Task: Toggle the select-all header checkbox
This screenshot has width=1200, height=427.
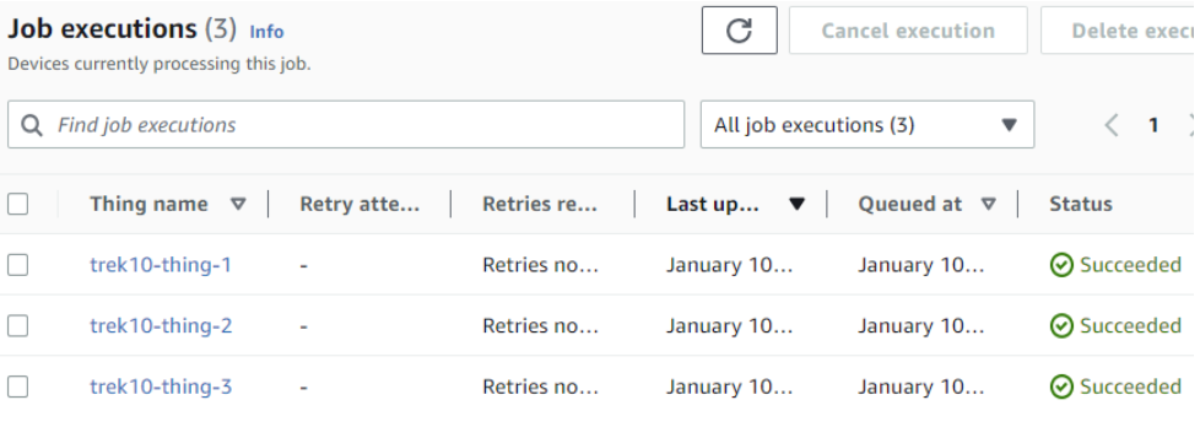Action: 17,204
